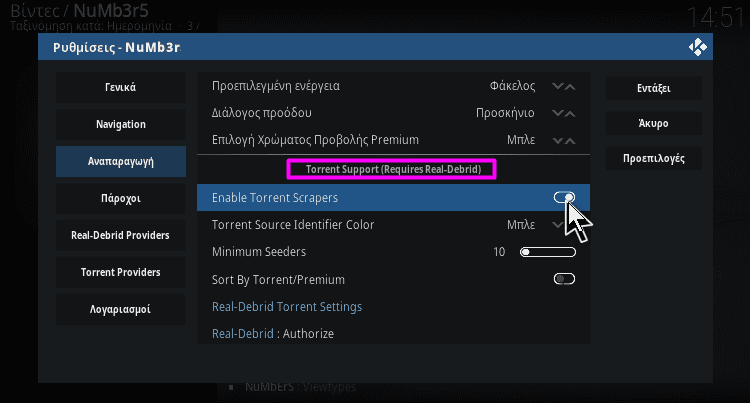The width and height of the screenshot is (750, 403).
Task: Click the Kodi logo icon in dialog header
Action: [697, 47]
